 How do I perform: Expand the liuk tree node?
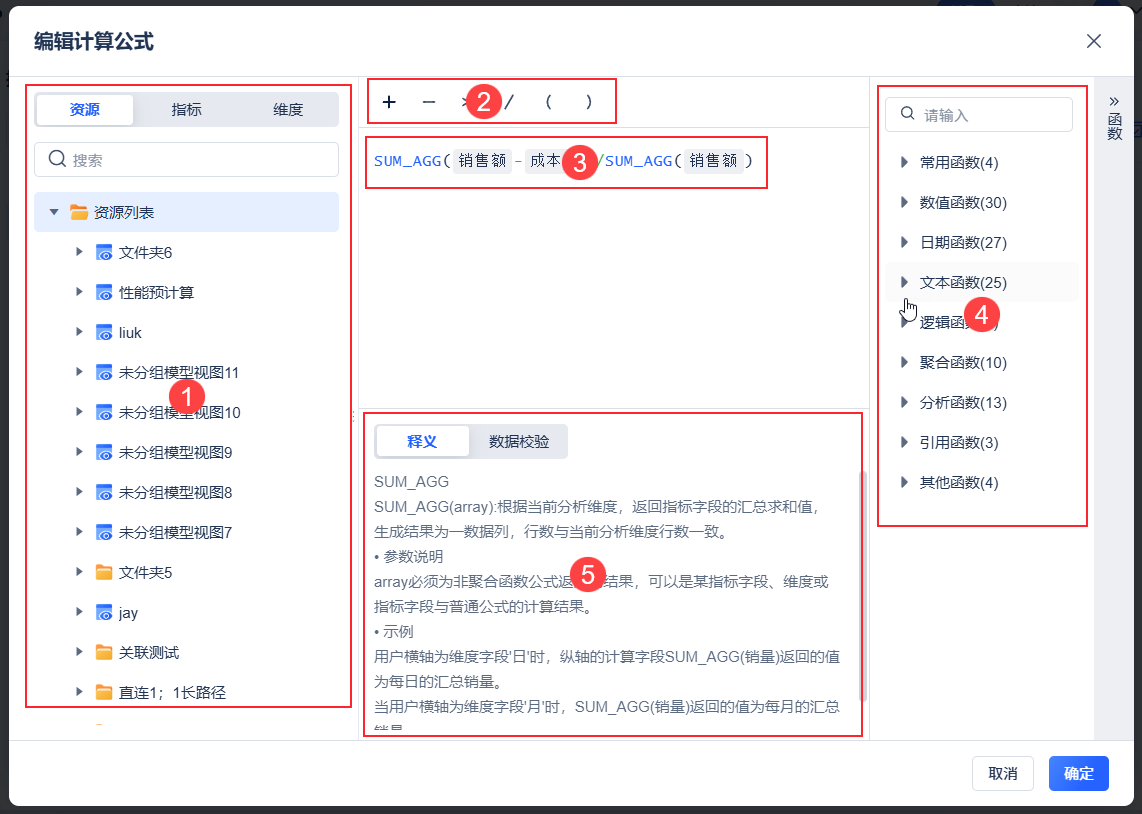(x=79, y=332)
